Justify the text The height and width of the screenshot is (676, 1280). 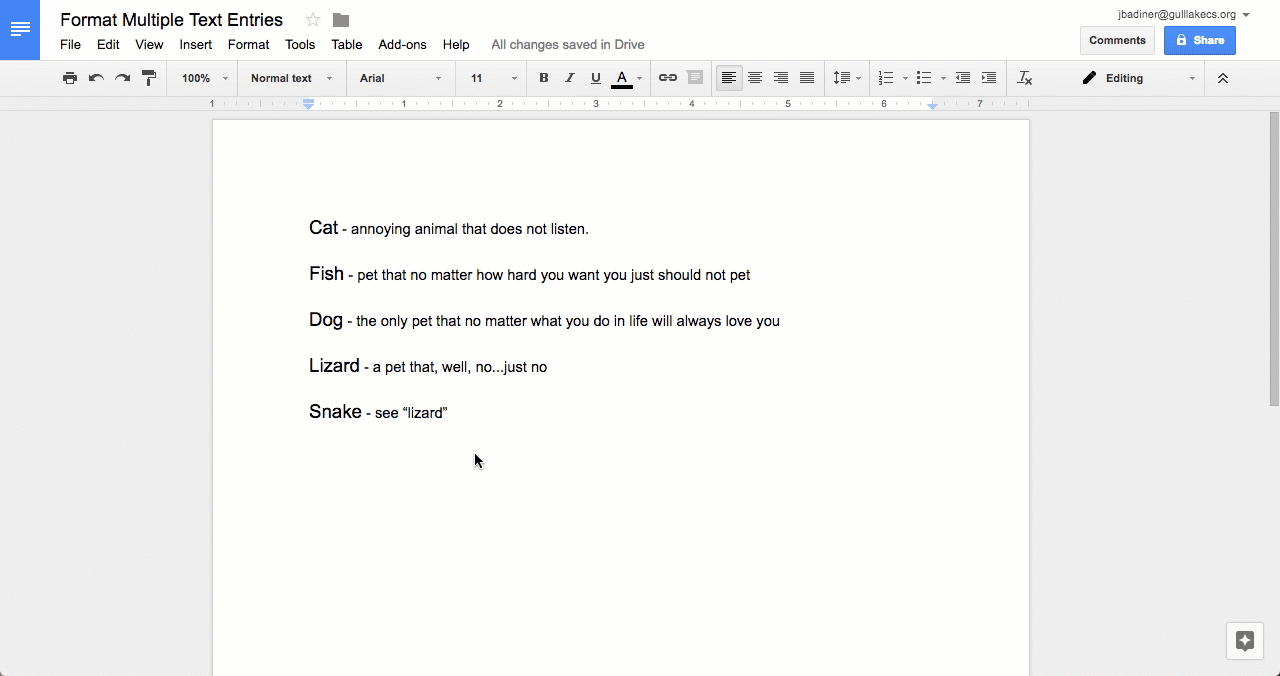pos(807,78)
